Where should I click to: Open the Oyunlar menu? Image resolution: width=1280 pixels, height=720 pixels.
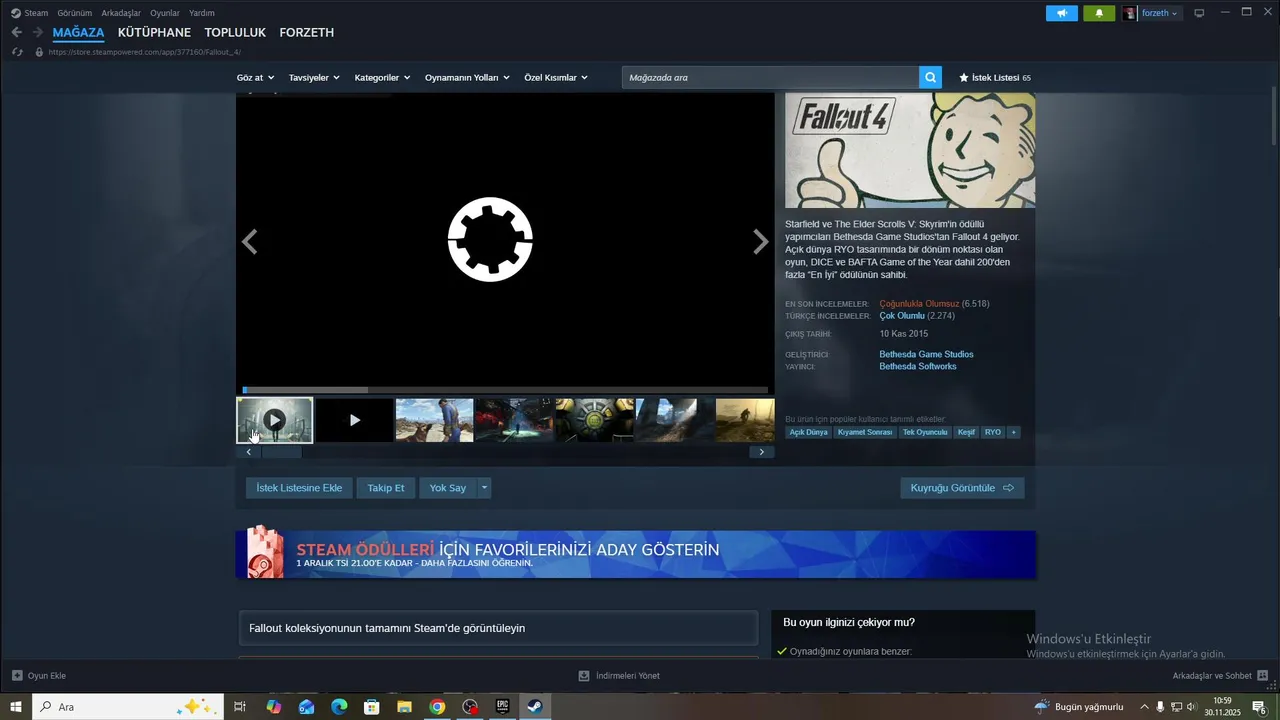[165, 13]
